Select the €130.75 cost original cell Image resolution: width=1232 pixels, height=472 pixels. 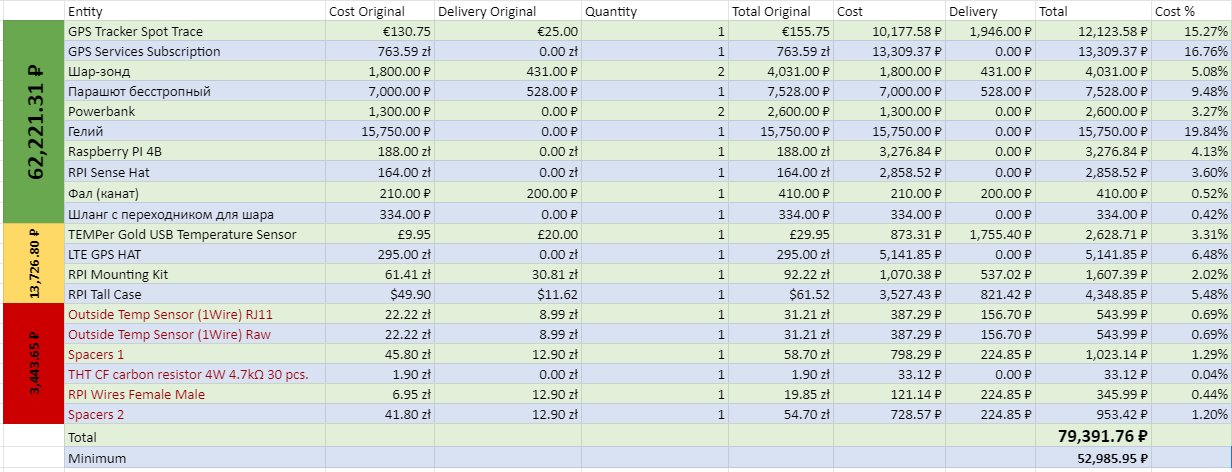click(x=380, y=32)
